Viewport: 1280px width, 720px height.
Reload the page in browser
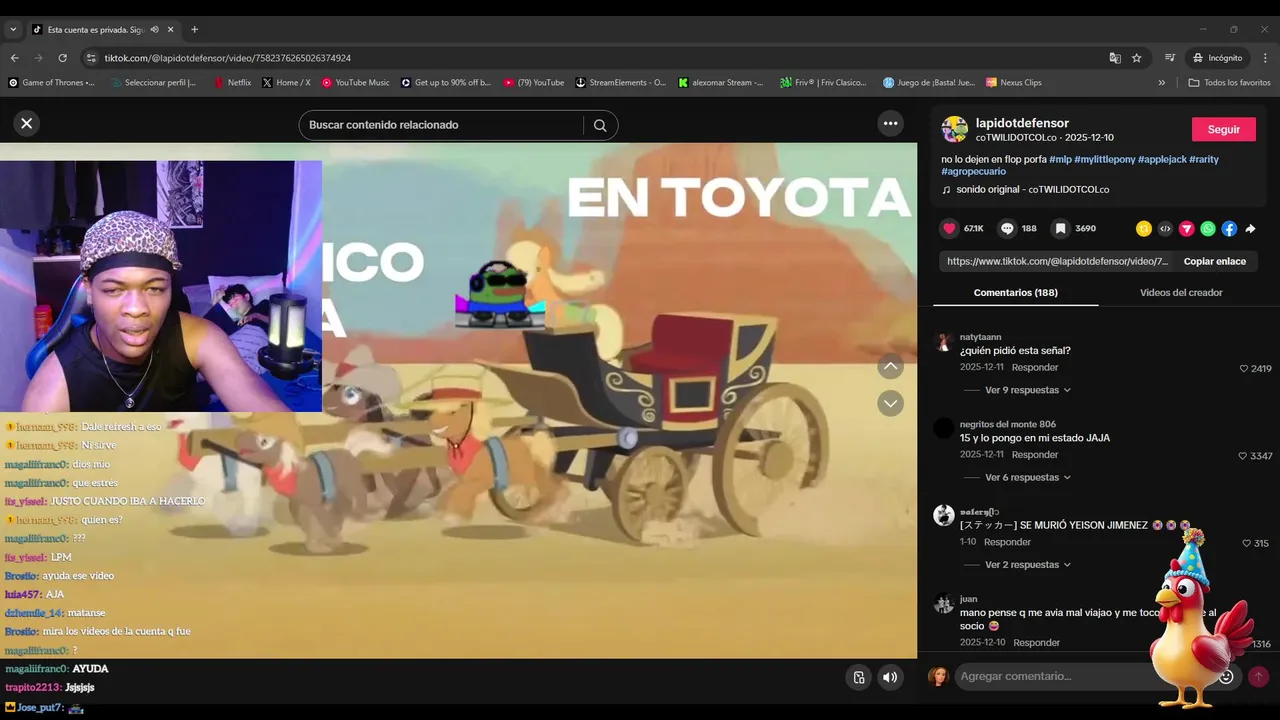tap(62, 58)
